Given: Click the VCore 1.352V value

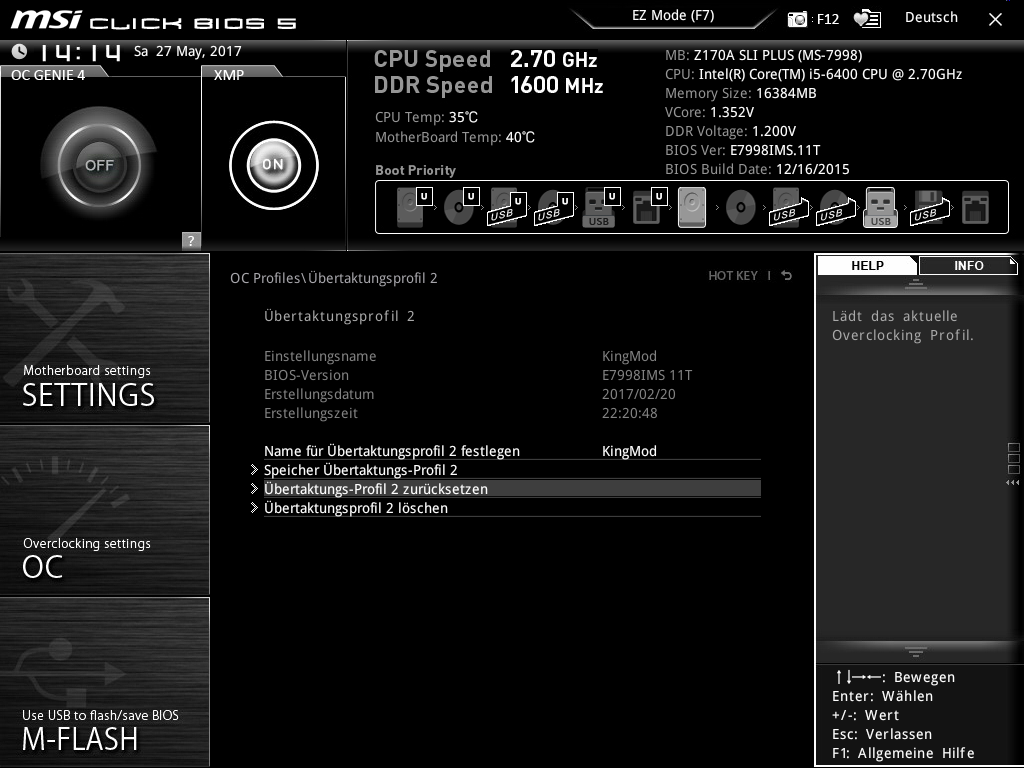Looking at the screenshot, I should click(709, 112).
